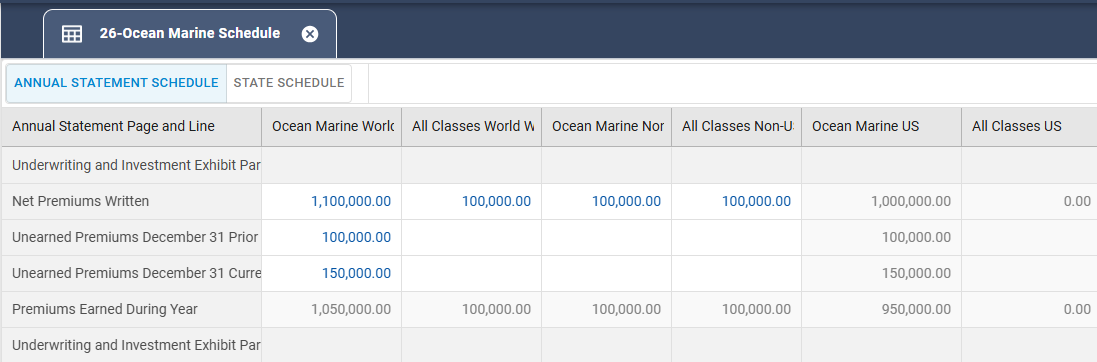Click Net Premiums Written All Classes US 0.00
This screenshot has height=362, width=1097.
(x=1029, y=202)
